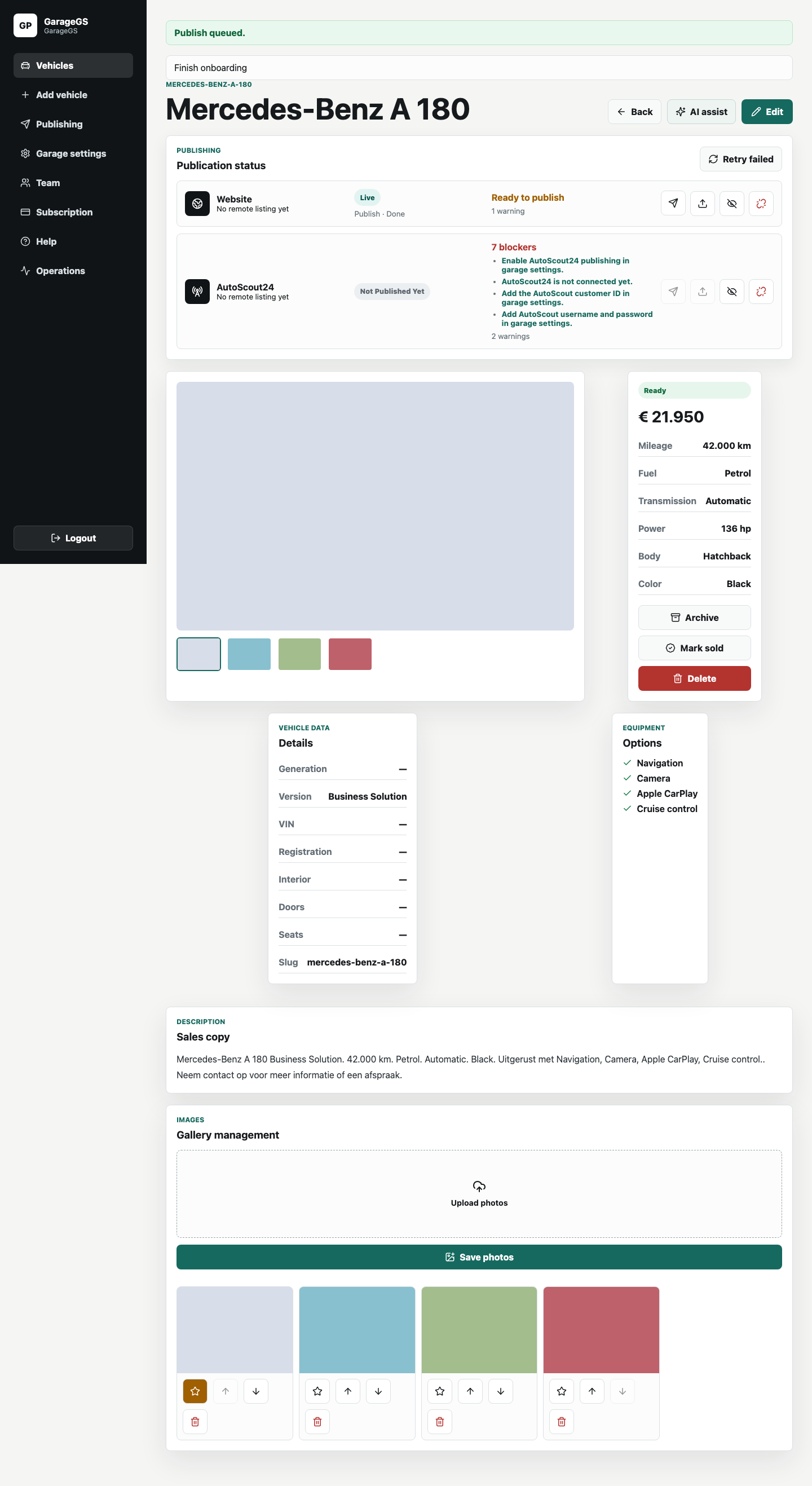Viewport: 812px width, 1486px height.
Task: Unlink the AutoScout24 listing
Action: pos(761,292)
